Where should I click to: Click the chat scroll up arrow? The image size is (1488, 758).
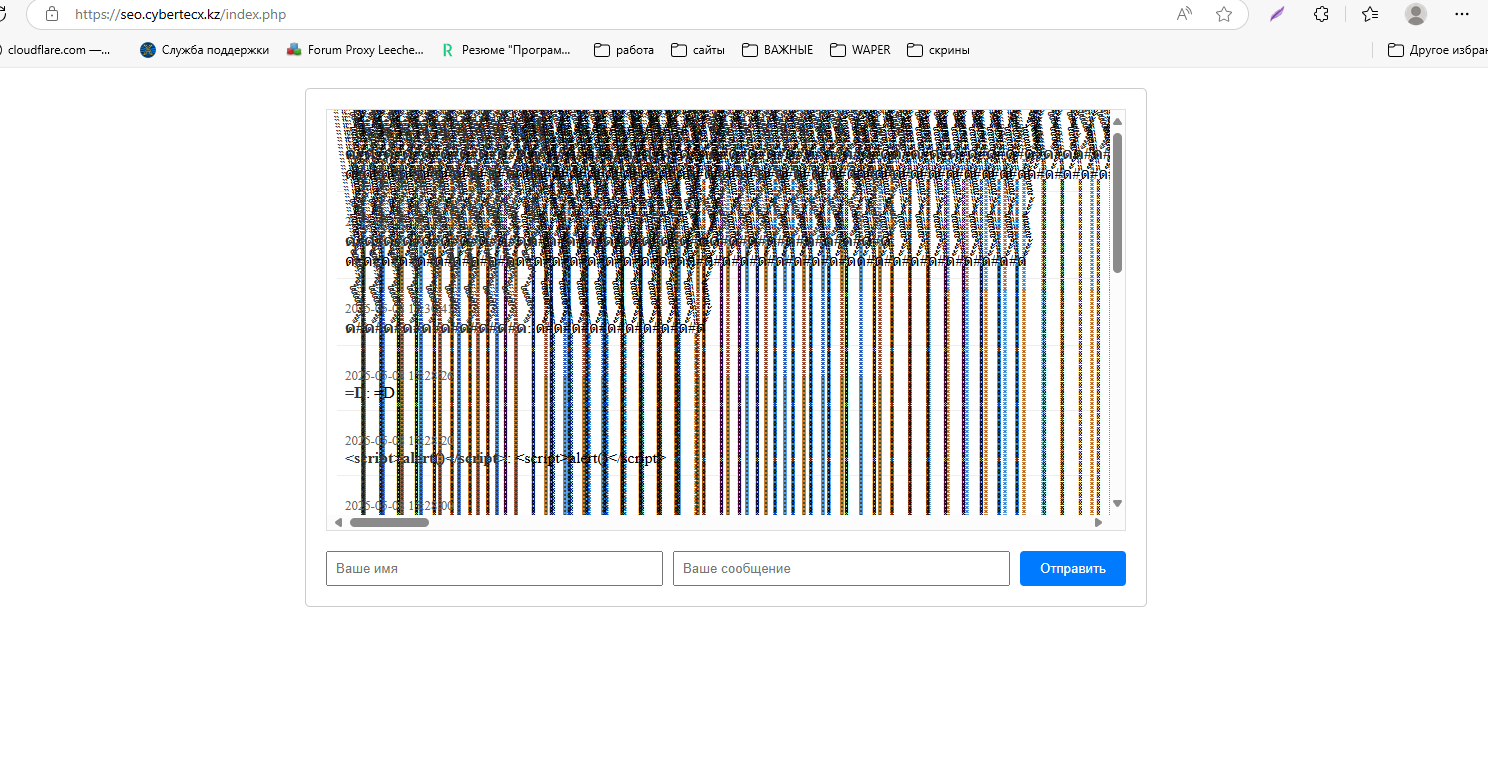[x=1118, y=120]
